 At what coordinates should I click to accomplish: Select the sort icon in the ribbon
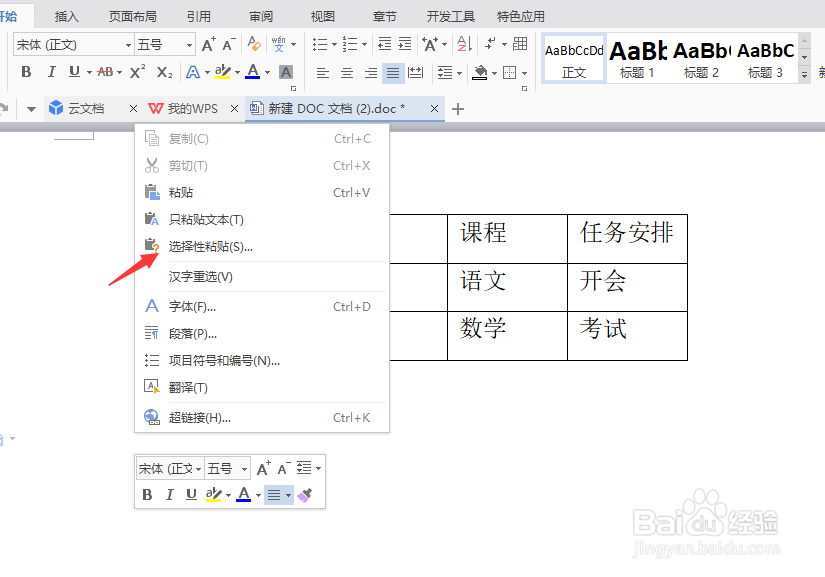[x=461, y=44]
